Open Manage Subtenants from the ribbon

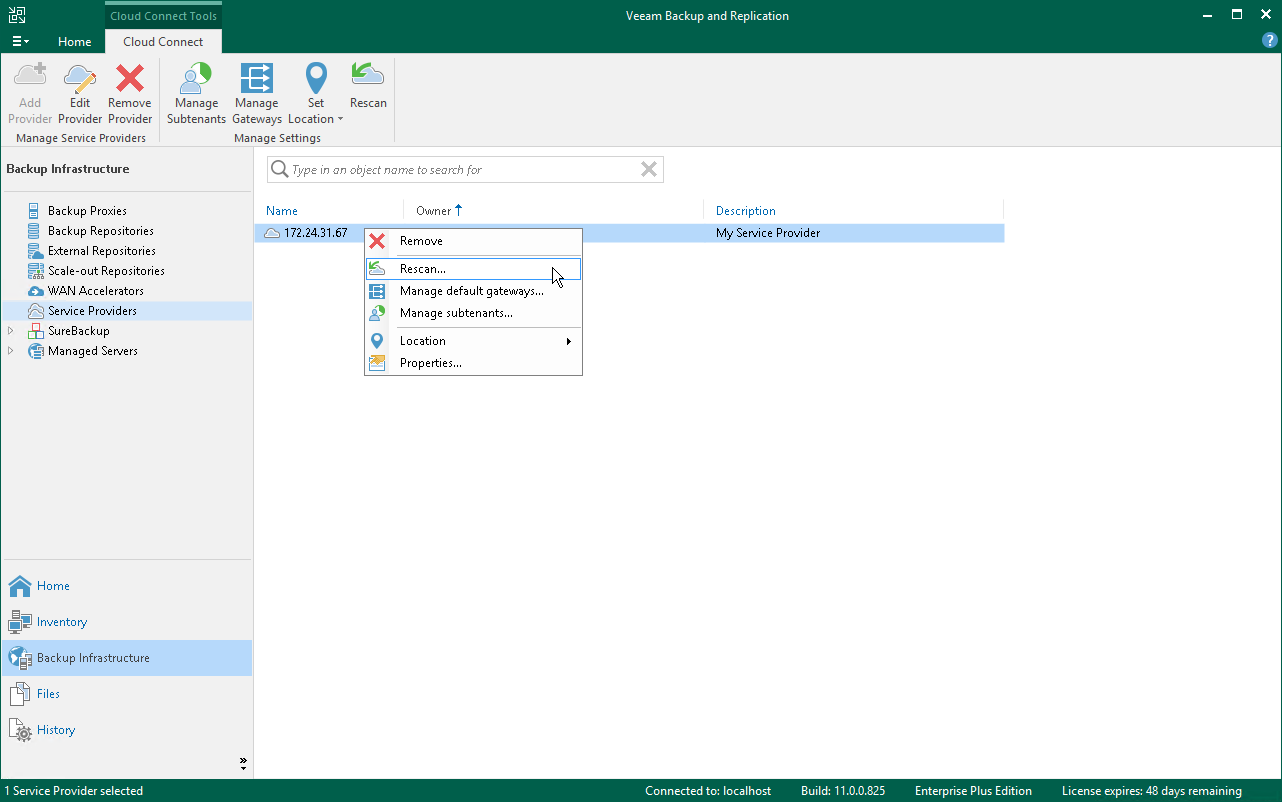coord(196,93)
